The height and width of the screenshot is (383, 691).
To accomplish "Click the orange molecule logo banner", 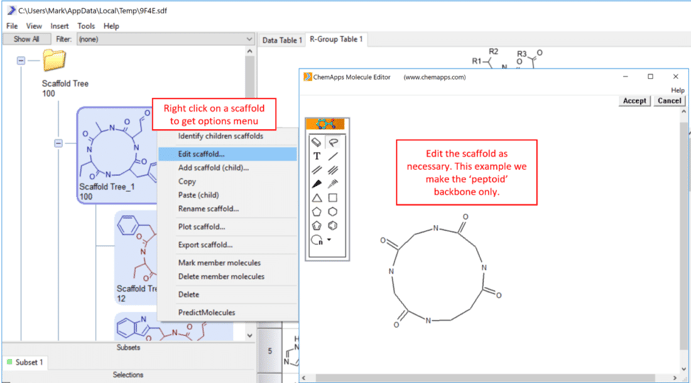I will click(325, 124).
